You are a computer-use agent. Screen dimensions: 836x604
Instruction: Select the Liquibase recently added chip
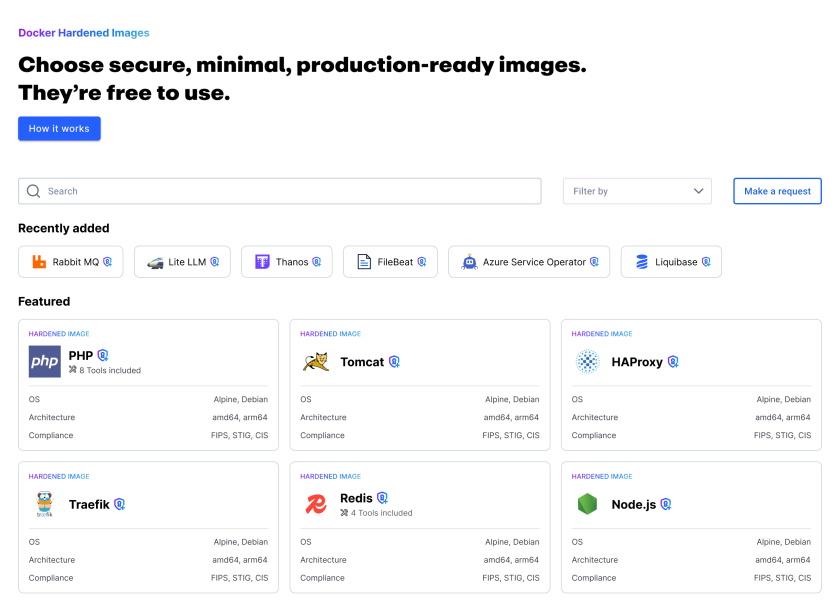tap(671, 262)
